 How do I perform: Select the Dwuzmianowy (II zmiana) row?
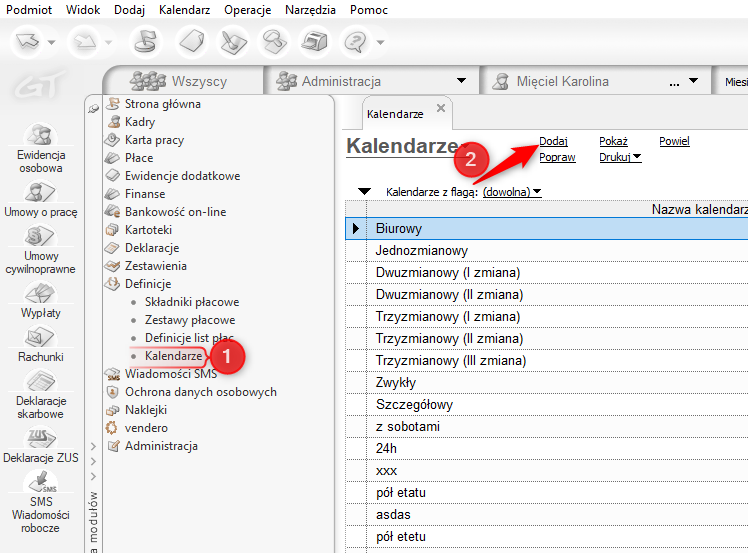tap(547, 294)
